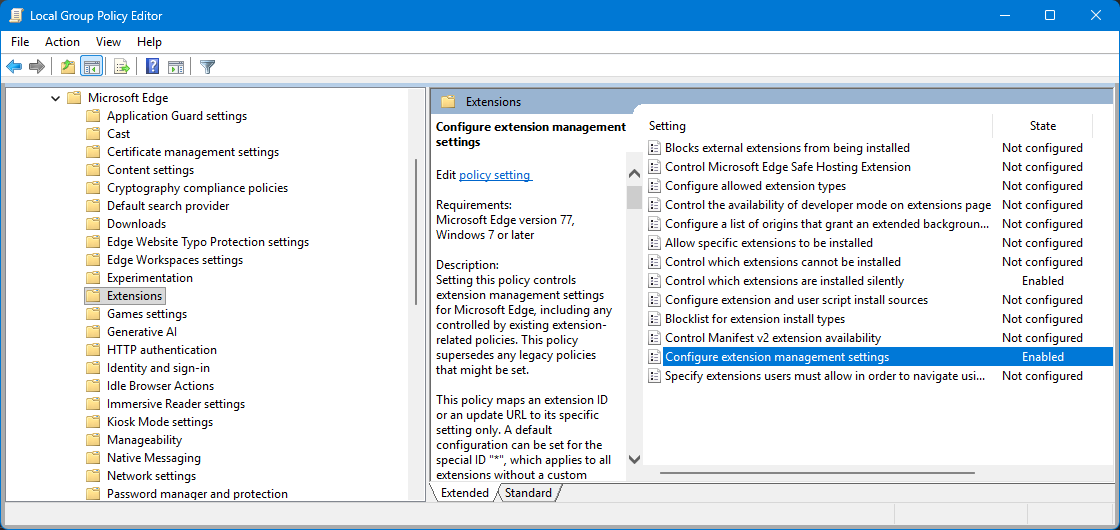Sort by the State column header
The width and height of the screenshot is (1120, 530).
coord(1042,126)
